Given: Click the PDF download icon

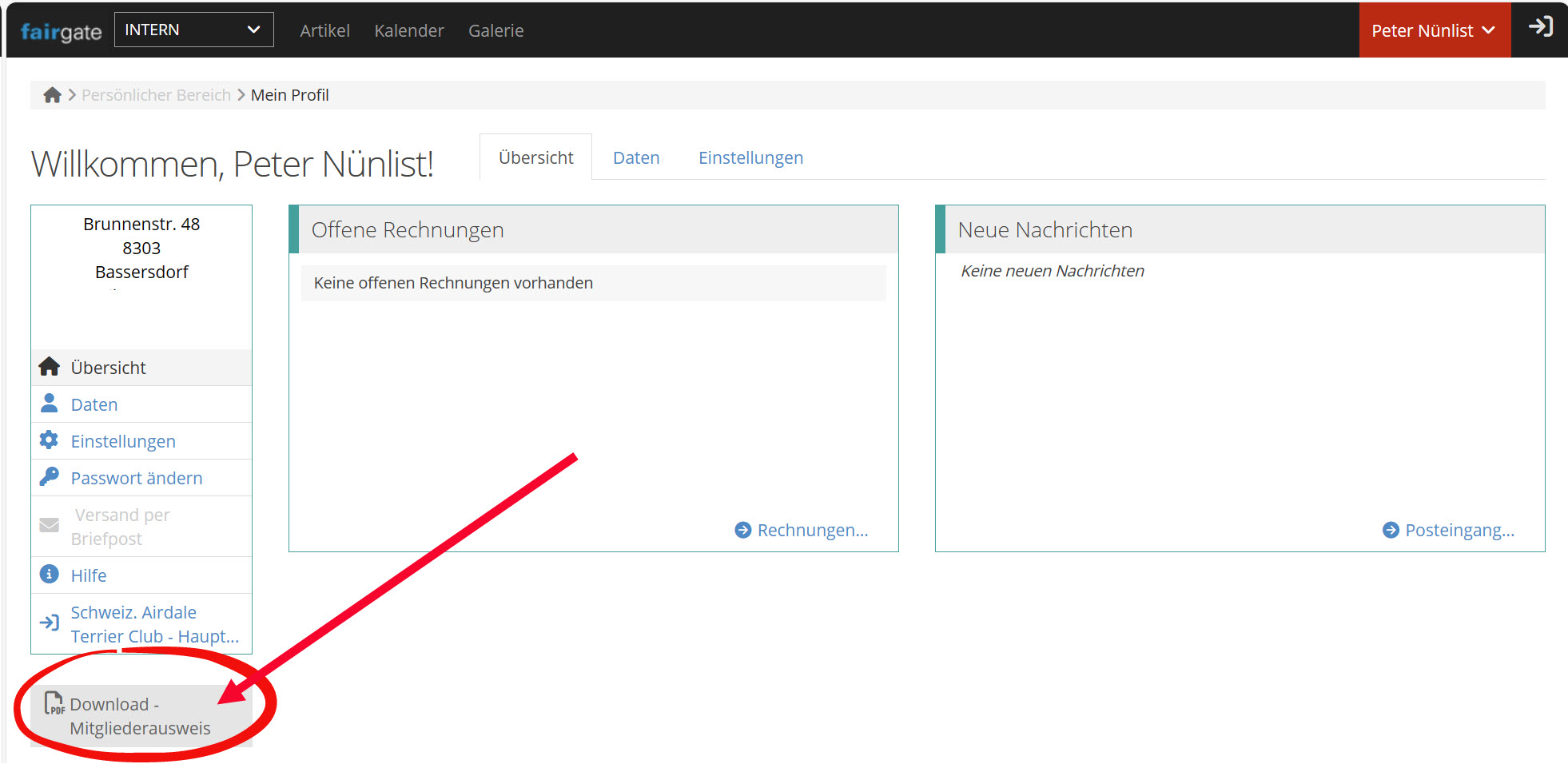Looking at the screenshot, I should pos(54,702).
